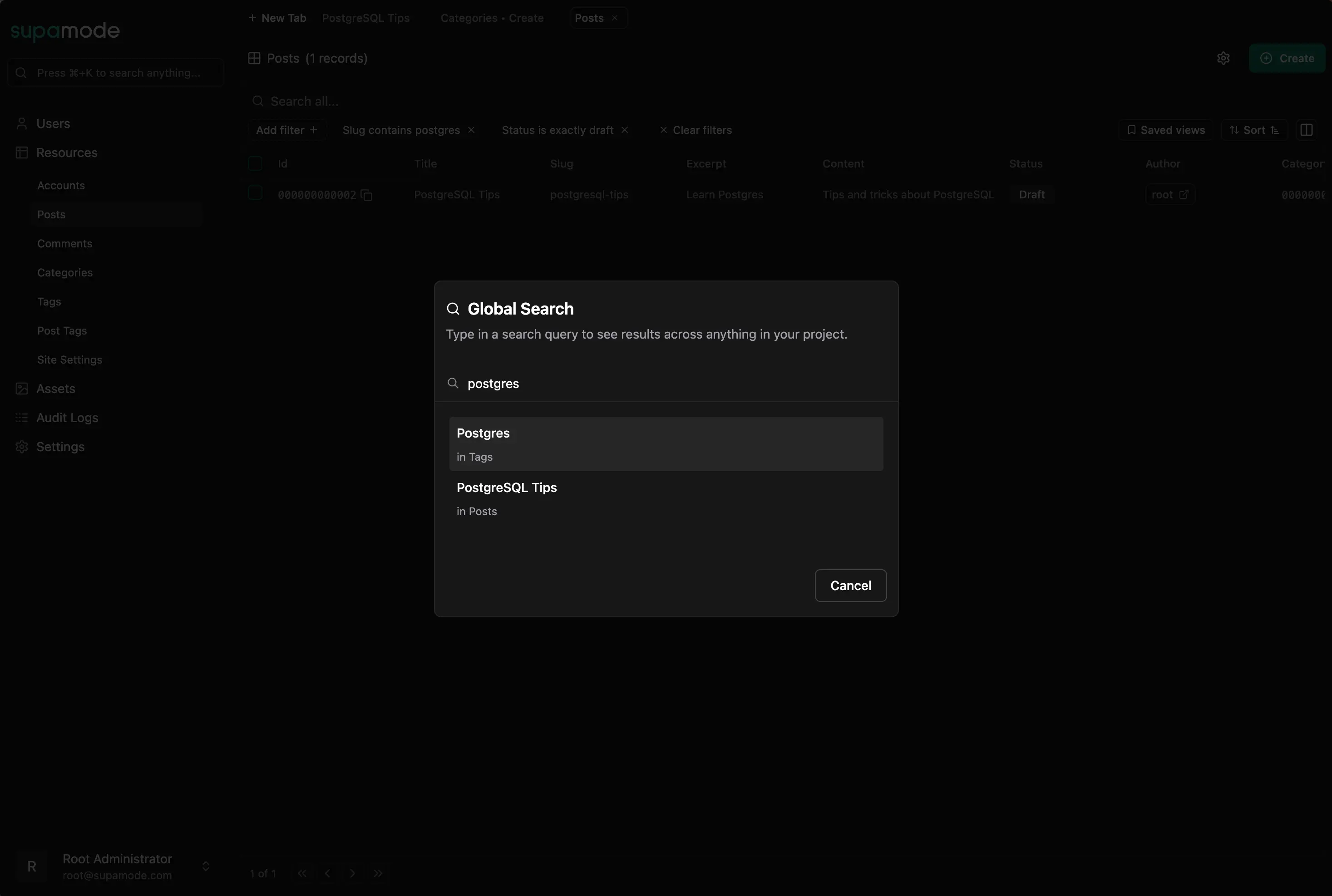Screen dimensions: 1332x896
Task: Expand the Root Administrator account menu
Action: pyautogui.click(x=206, y=866)
